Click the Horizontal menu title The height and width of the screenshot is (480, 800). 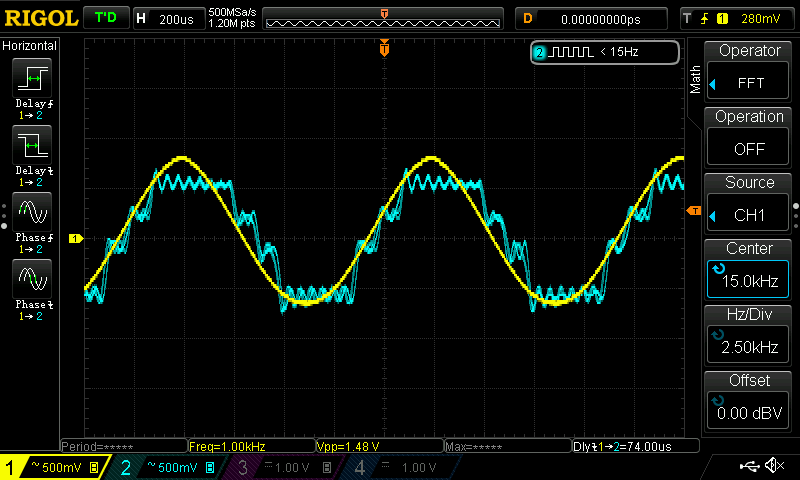tap(30, 46)
